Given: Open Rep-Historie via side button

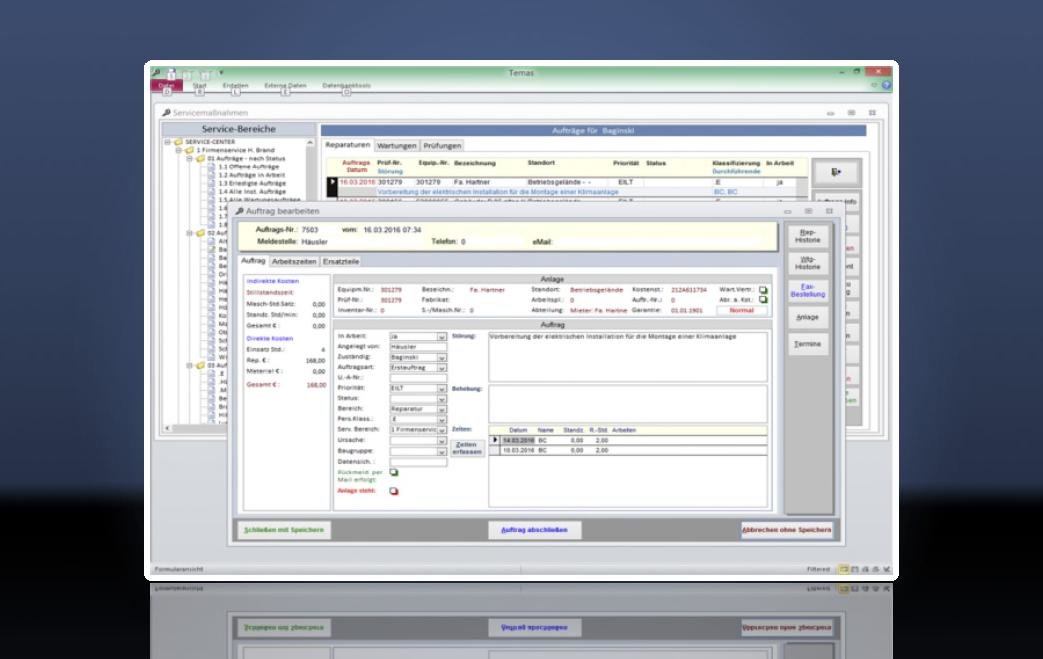Looking at the screenshot, I should 808,236.
